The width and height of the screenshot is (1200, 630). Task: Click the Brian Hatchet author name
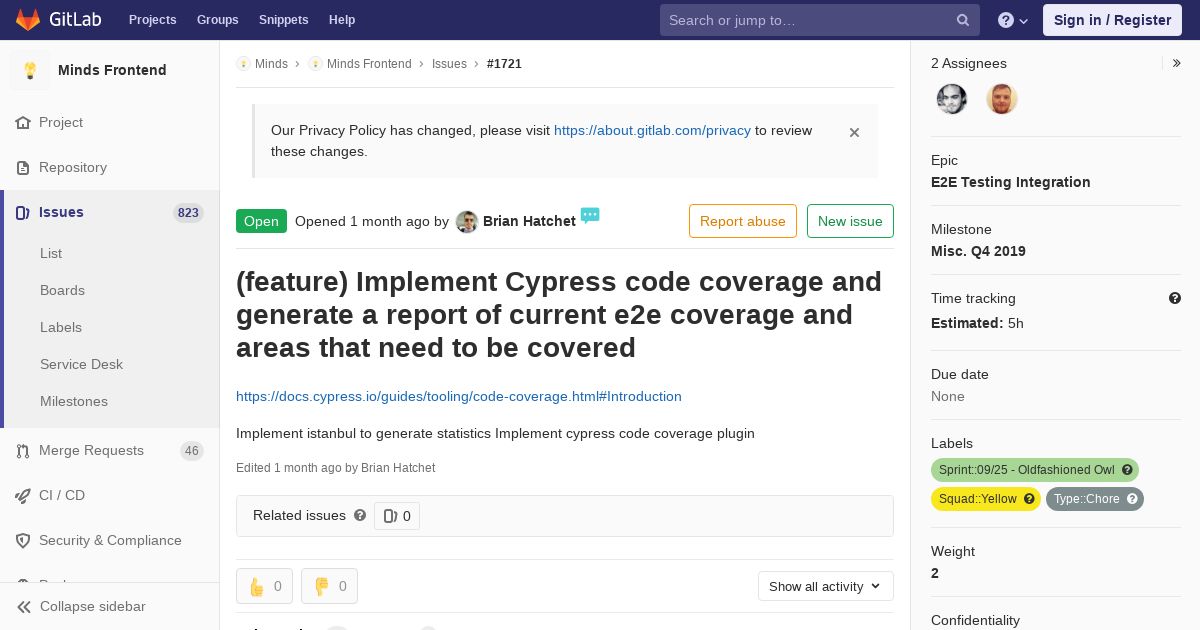pos(529,221)
